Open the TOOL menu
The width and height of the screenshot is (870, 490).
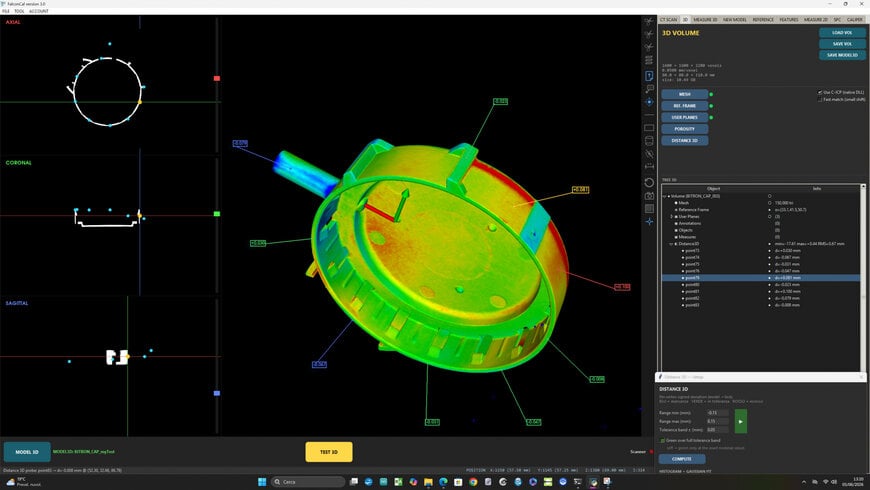(x=19, y=11)
